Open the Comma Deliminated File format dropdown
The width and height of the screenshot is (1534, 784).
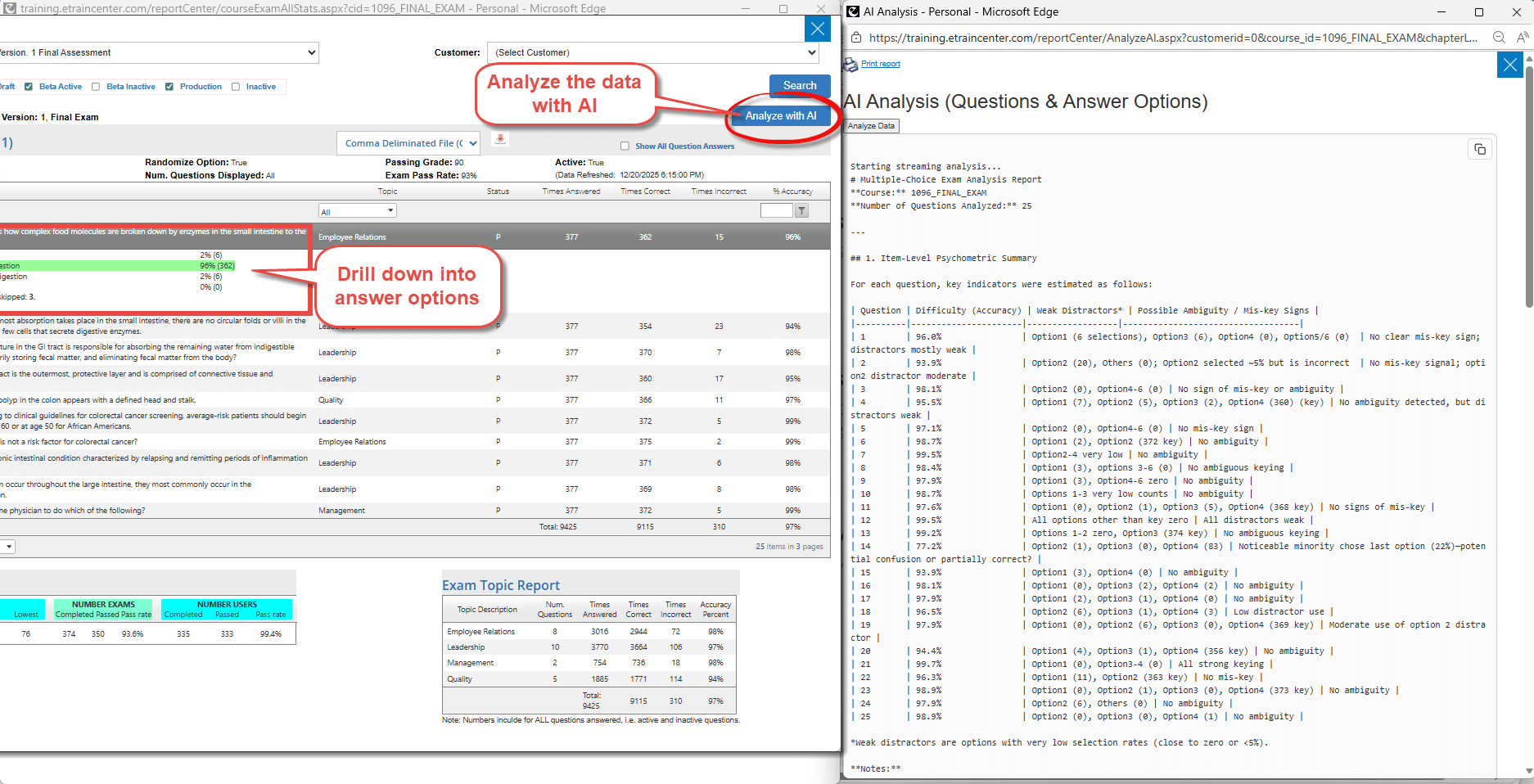click(408, 142)
